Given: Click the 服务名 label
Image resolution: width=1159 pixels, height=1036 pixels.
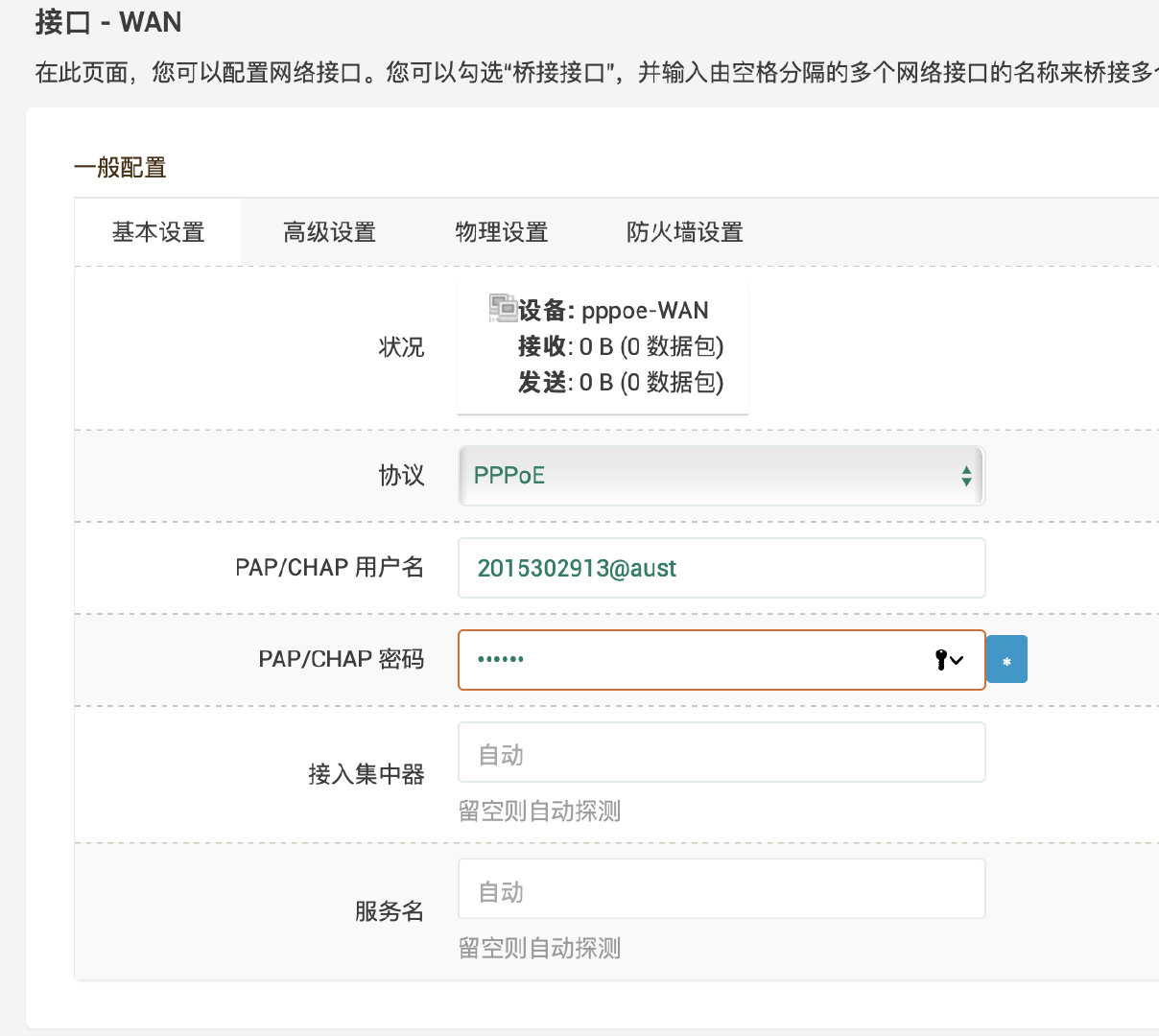Looking at the screenshot, I should pyautogui.click(x=389, y=911).
